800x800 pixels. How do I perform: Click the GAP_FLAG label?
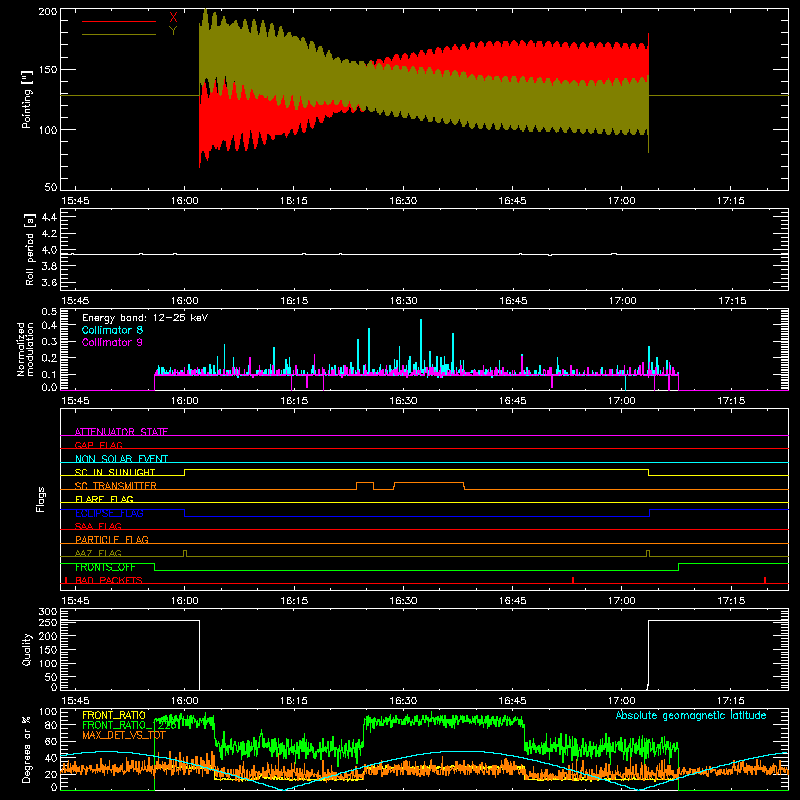98,445
